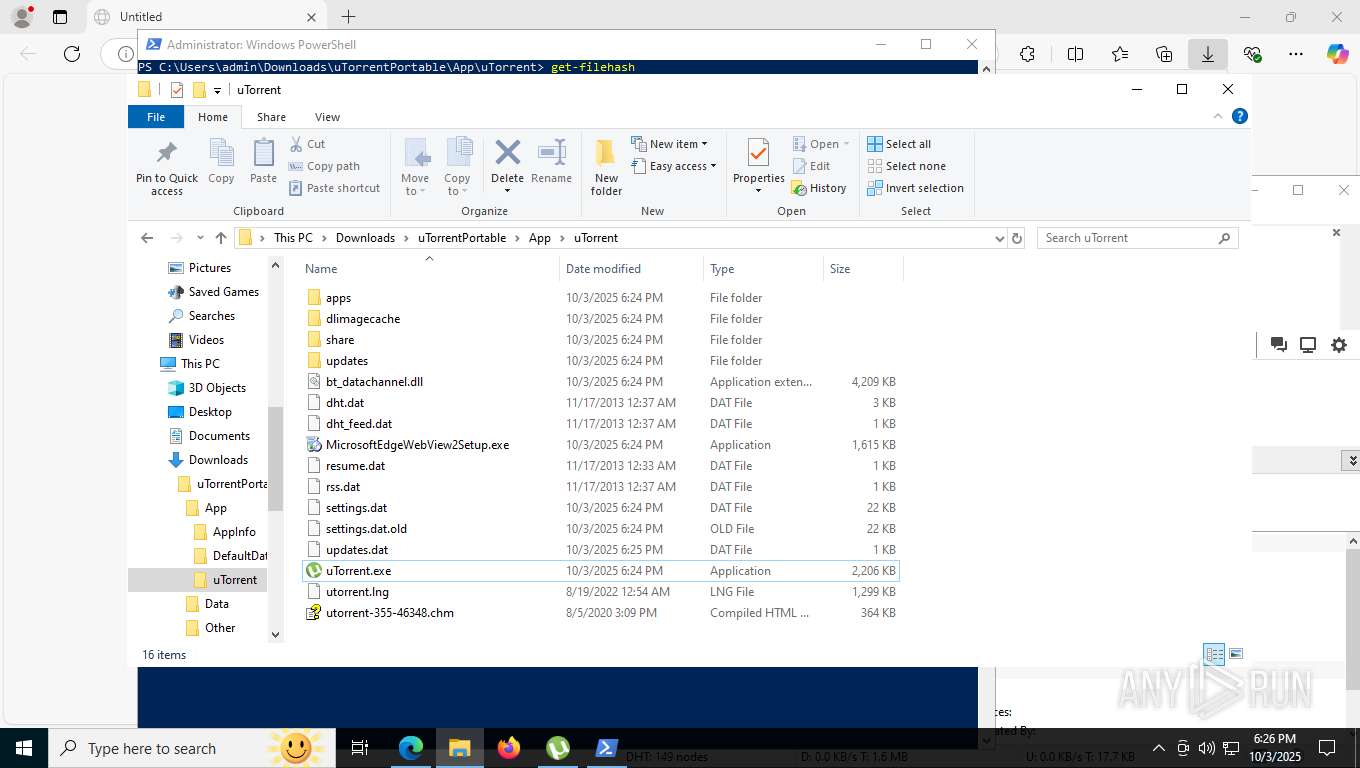Image resolution: width=1360 pixels, height=768 pixels.
Task: Open Move to dropdown
Action: 415,167
